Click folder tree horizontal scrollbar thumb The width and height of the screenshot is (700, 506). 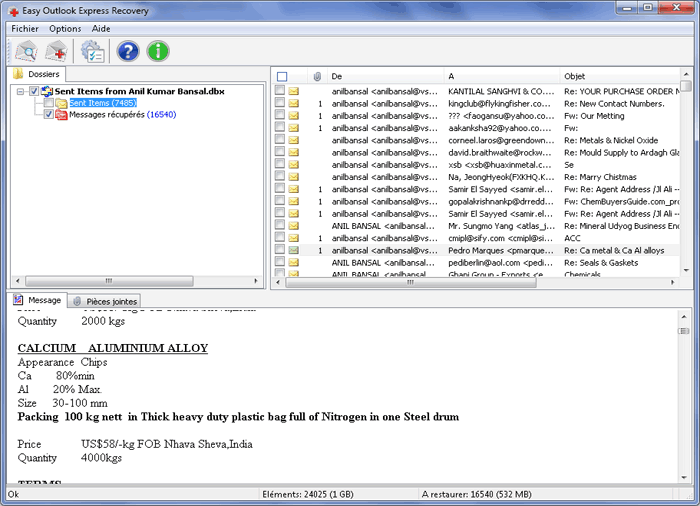tap(109, 281)
